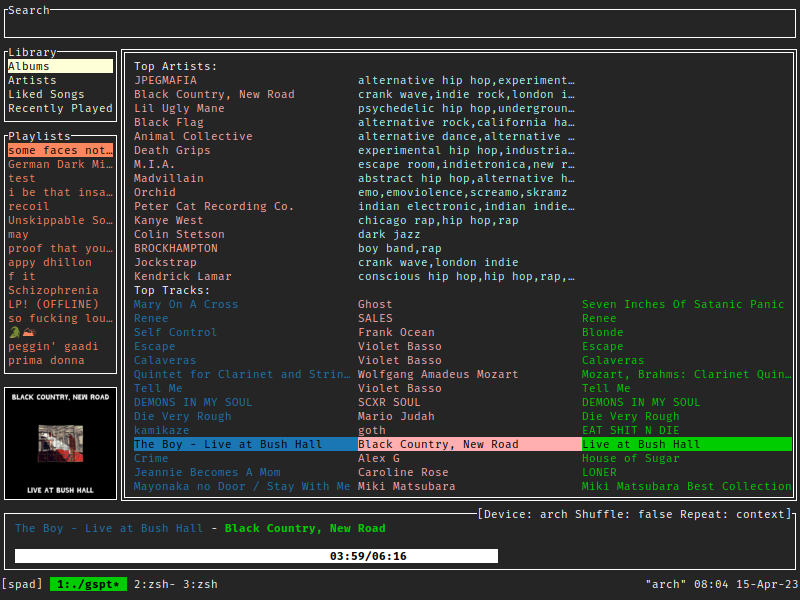This screenshot has height=600, width=800.
Task: Select the emoji-named playlist
Action: 21,332
